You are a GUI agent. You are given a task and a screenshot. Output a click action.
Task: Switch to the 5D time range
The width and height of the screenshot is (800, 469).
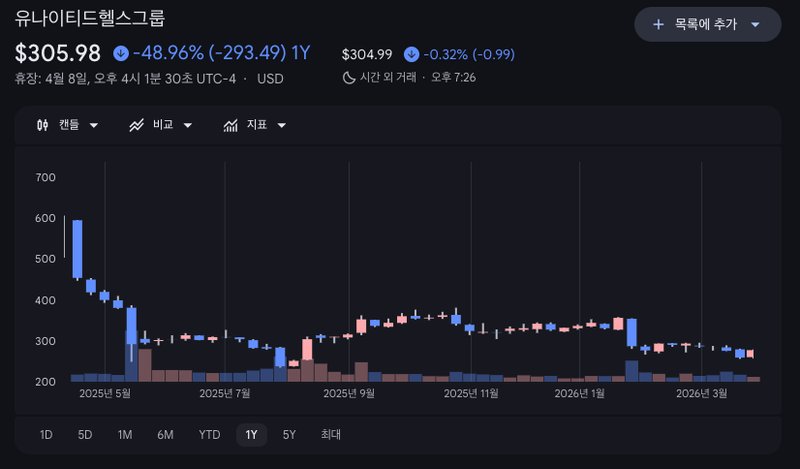pyautogui.click(x=85, y=435)
